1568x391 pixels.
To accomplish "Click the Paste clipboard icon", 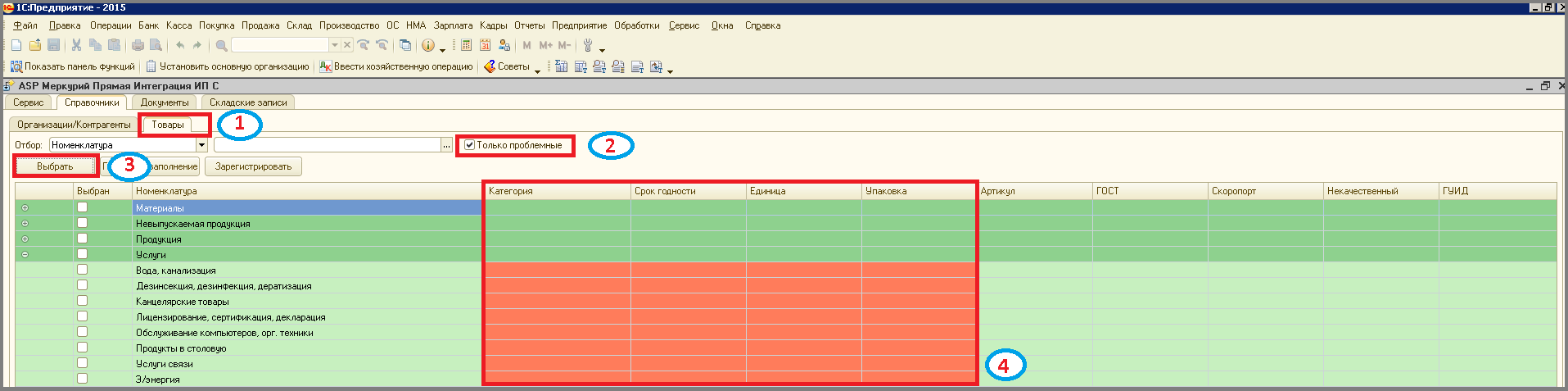I will (114, 45).
